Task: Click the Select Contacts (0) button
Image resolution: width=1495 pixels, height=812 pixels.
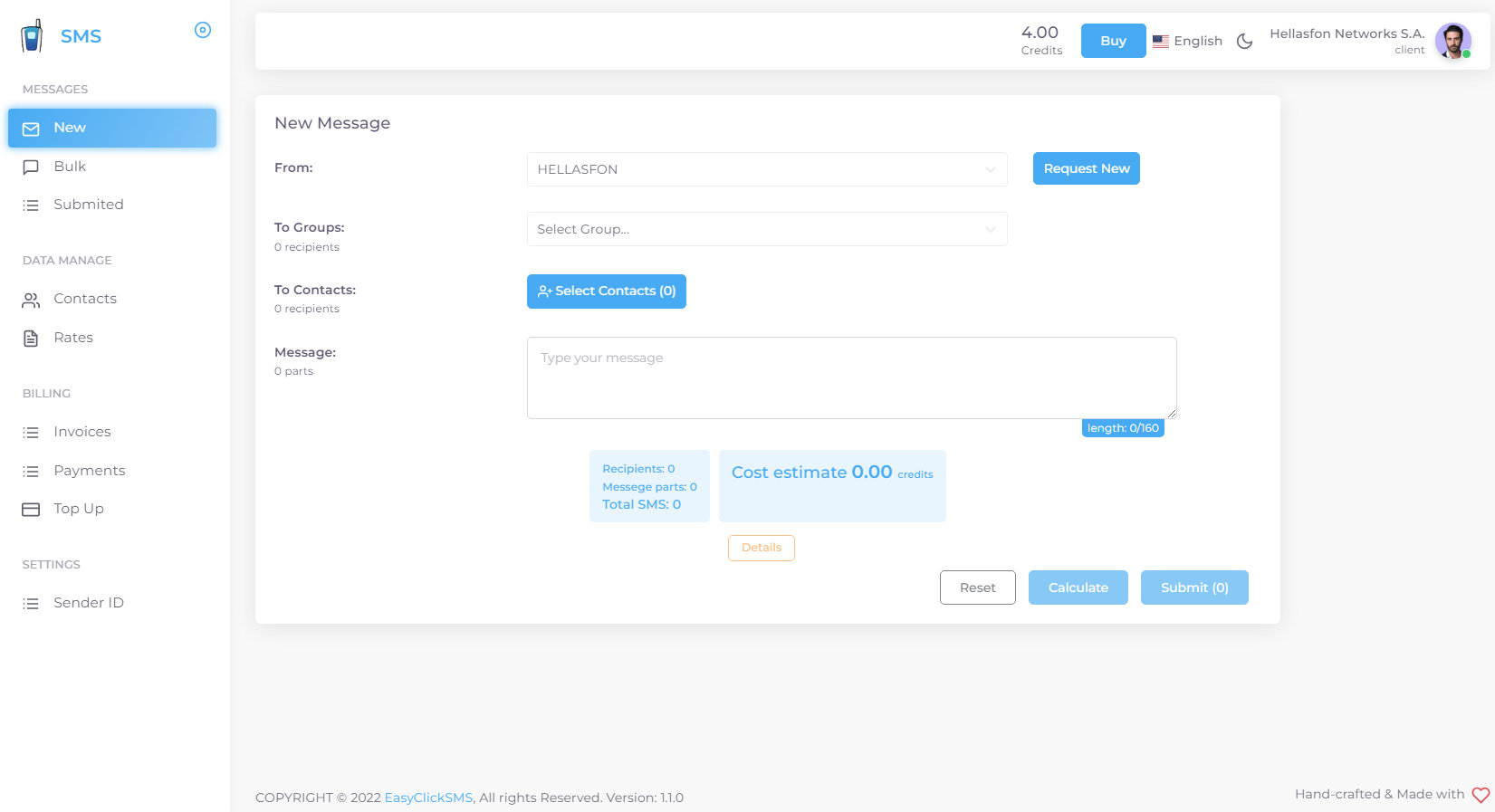Action: point(607,291)
